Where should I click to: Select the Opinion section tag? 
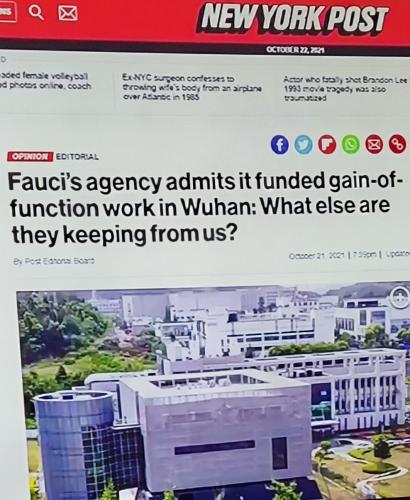point(30,156)
